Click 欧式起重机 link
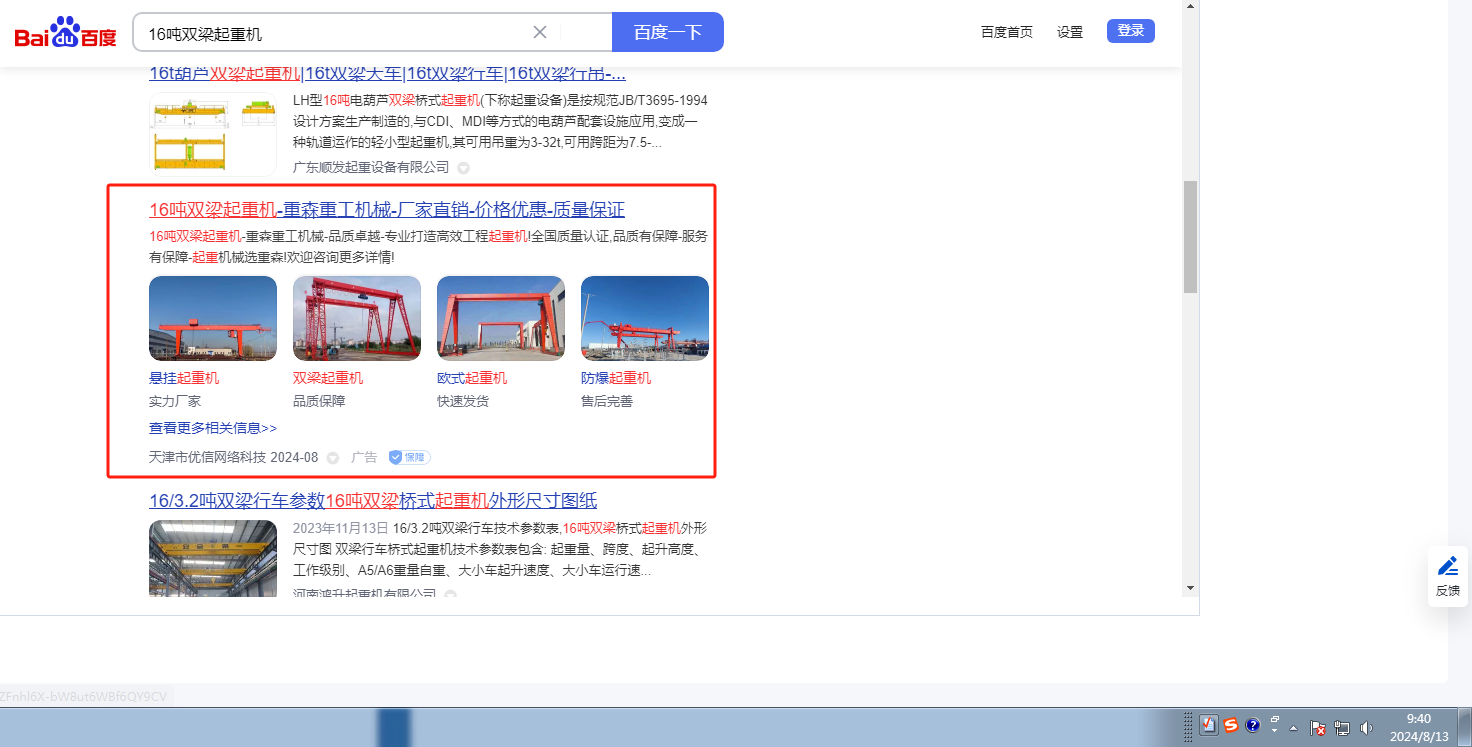 (472, 378)
